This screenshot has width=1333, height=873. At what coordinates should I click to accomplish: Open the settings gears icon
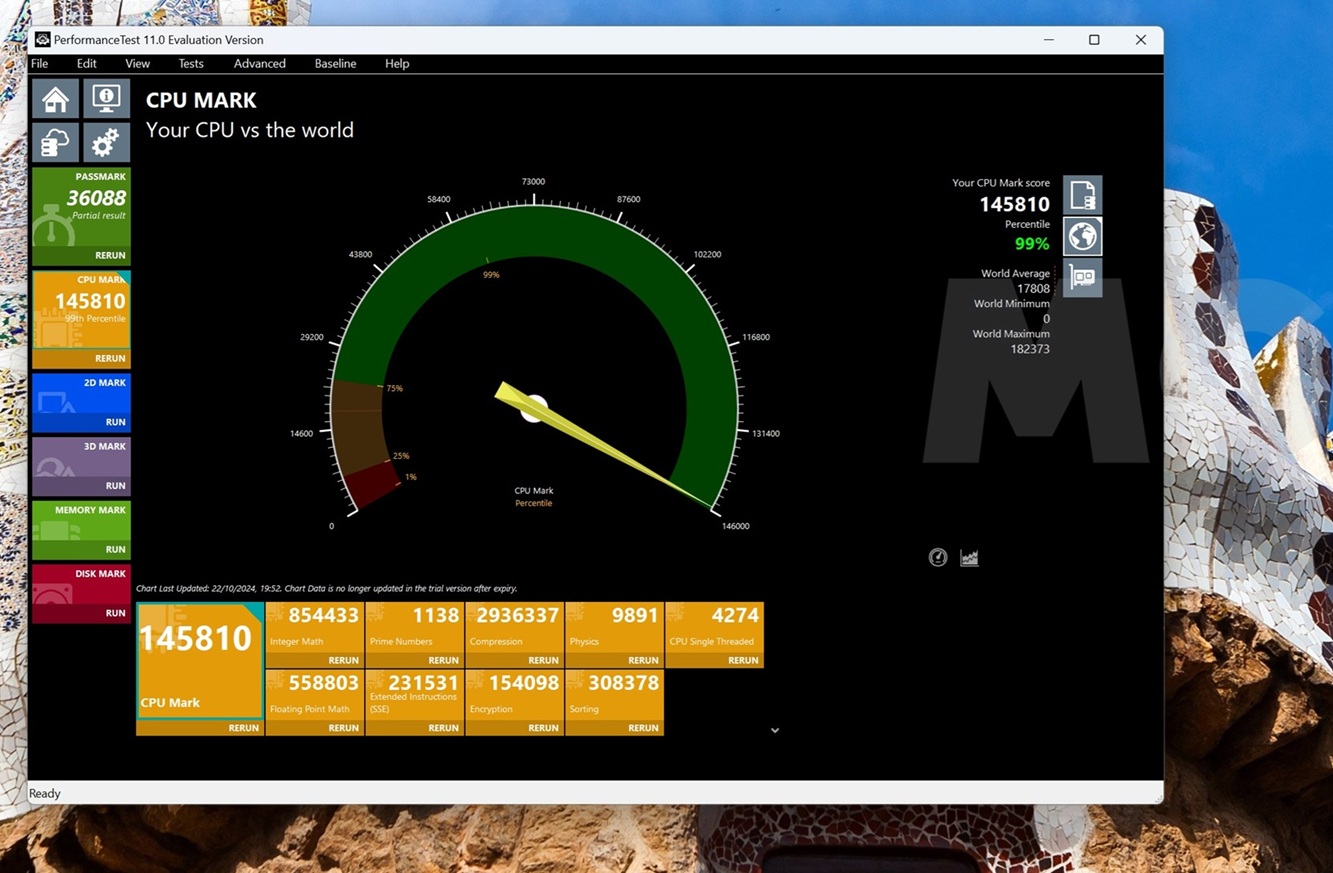(x=106, y=143)
